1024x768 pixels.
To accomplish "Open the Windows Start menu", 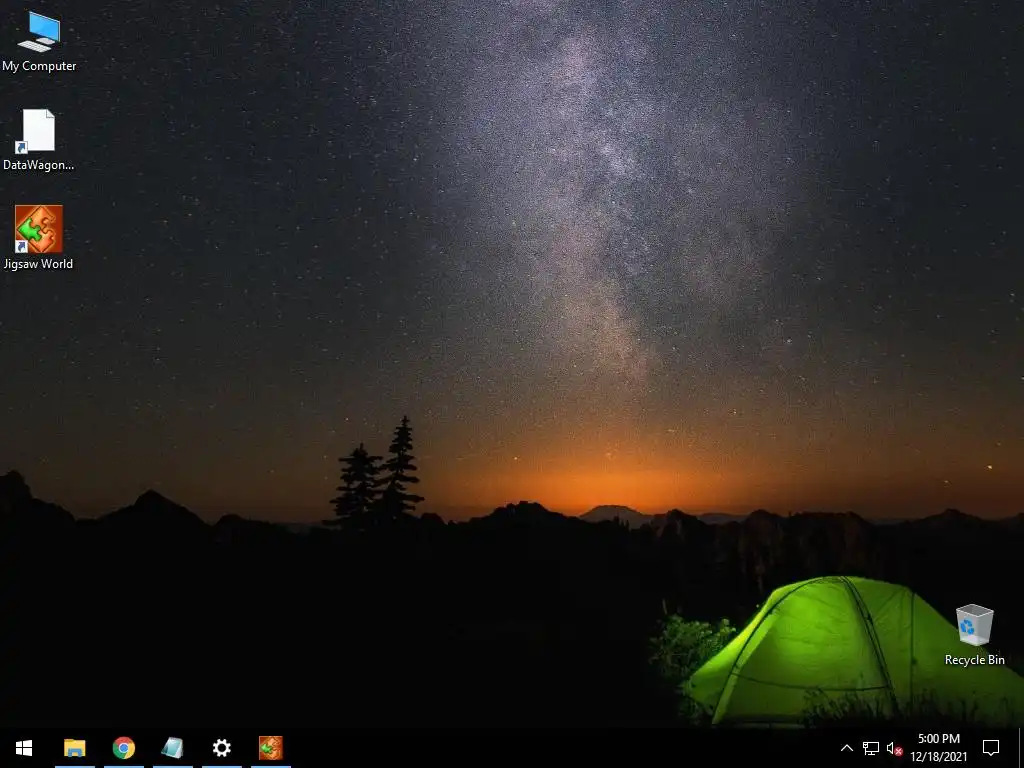I will point(24,748).
